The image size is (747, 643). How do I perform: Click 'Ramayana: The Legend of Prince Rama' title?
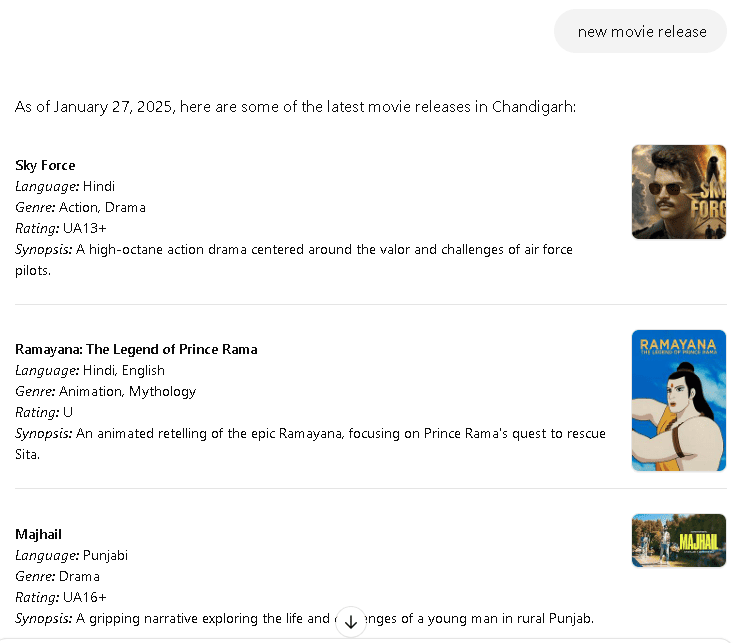(x=136, y=349)
